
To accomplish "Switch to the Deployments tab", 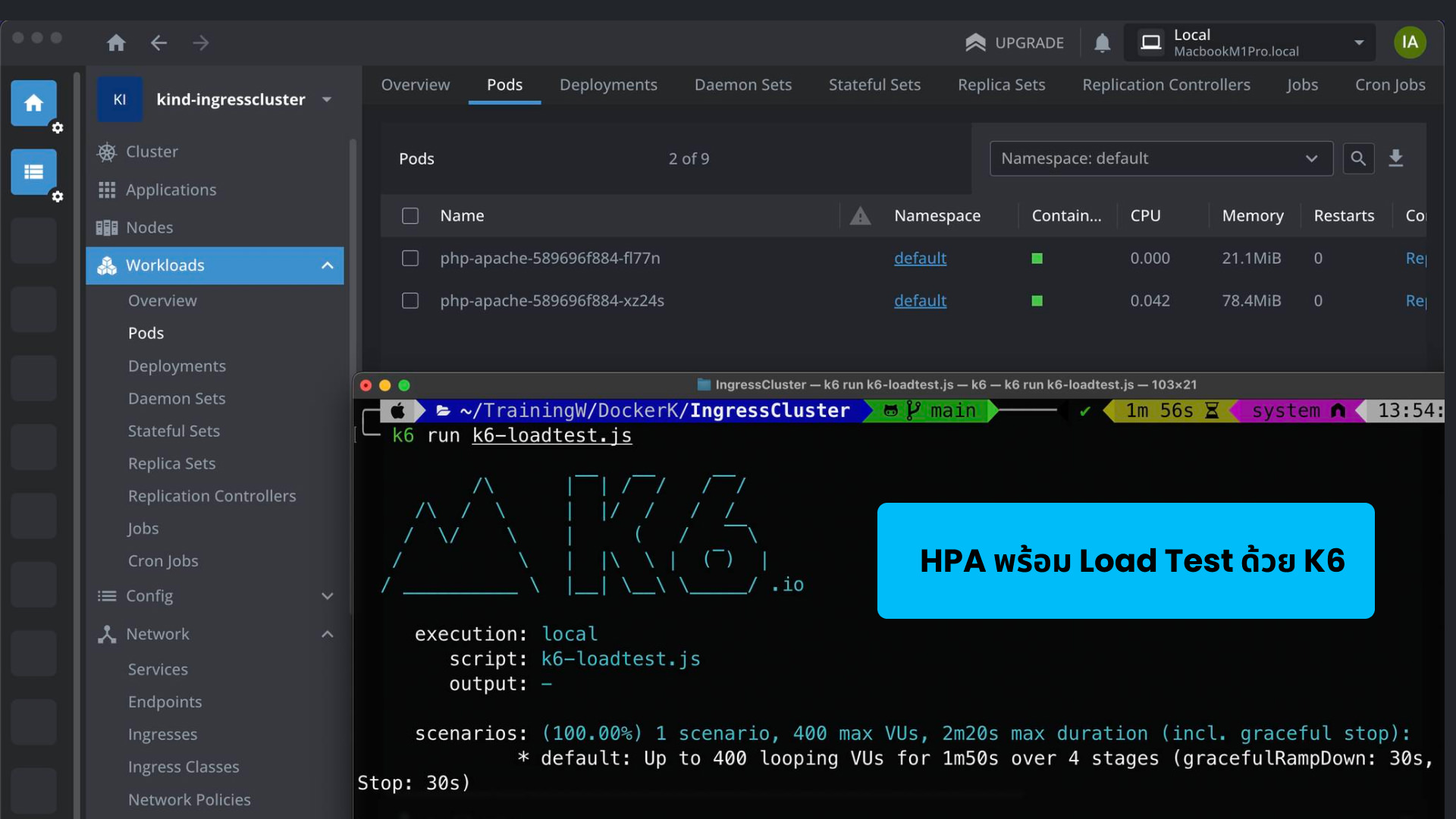I will click(x=608, y=85).
